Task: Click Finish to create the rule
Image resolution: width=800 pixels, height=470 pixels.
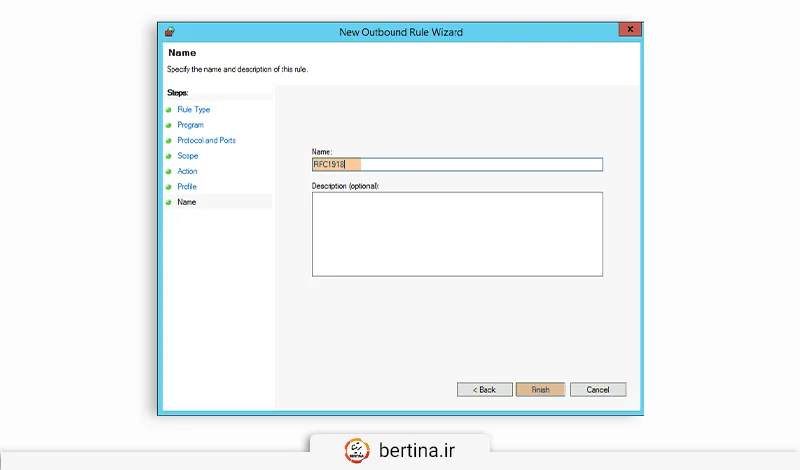Action: 541,389
